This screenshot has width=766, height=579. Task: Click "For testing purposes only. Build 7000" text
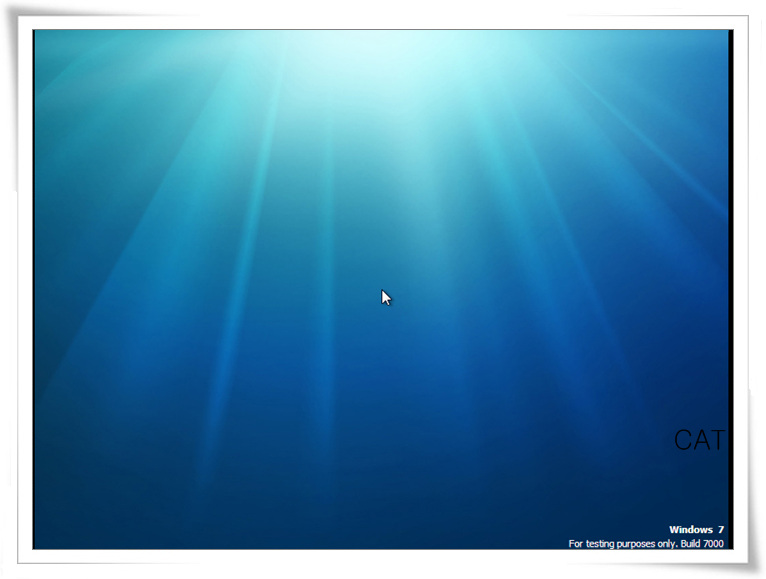click(646, 544)
